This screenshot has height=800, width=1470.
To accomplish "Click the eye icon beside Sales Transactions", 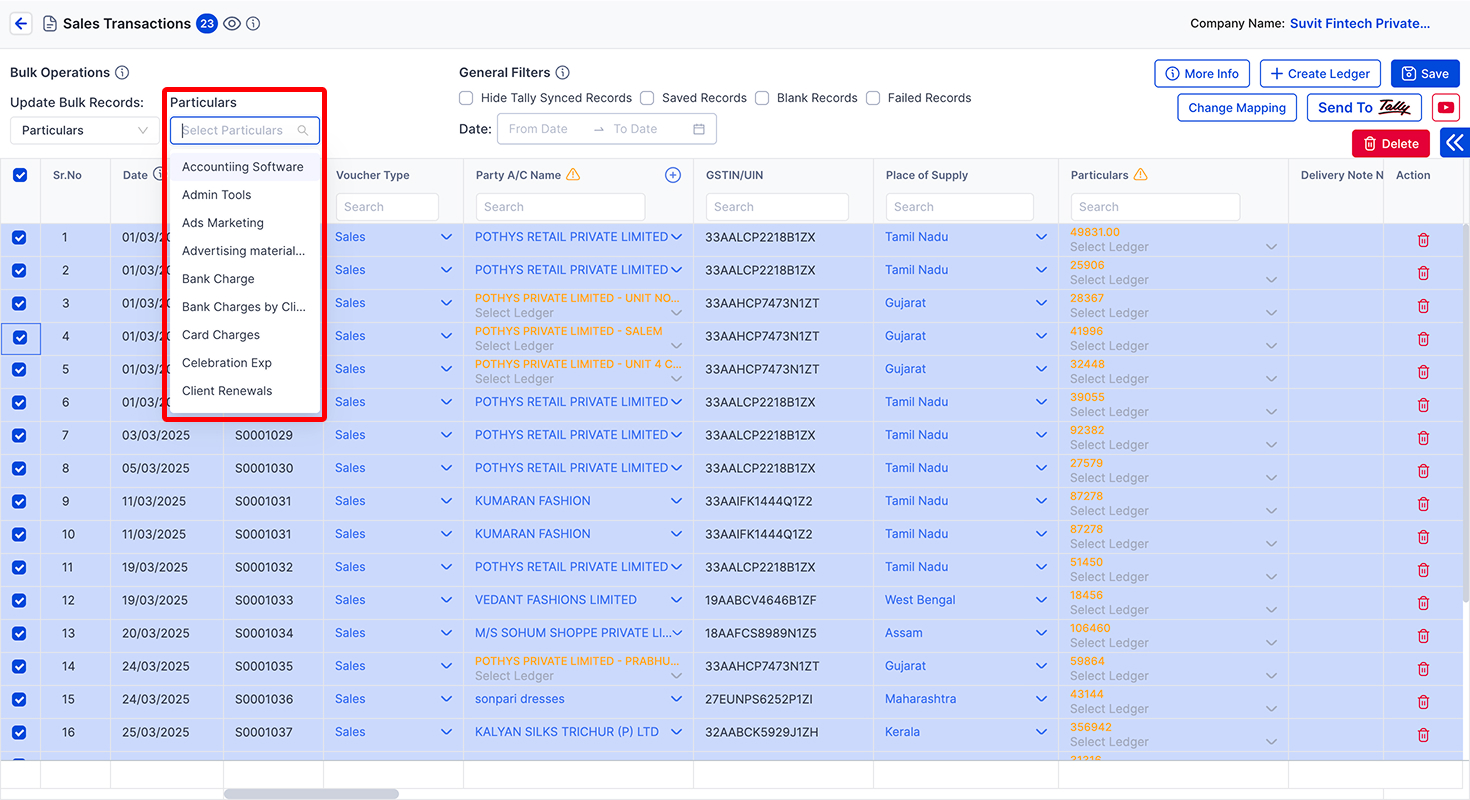I will point(232,24).
